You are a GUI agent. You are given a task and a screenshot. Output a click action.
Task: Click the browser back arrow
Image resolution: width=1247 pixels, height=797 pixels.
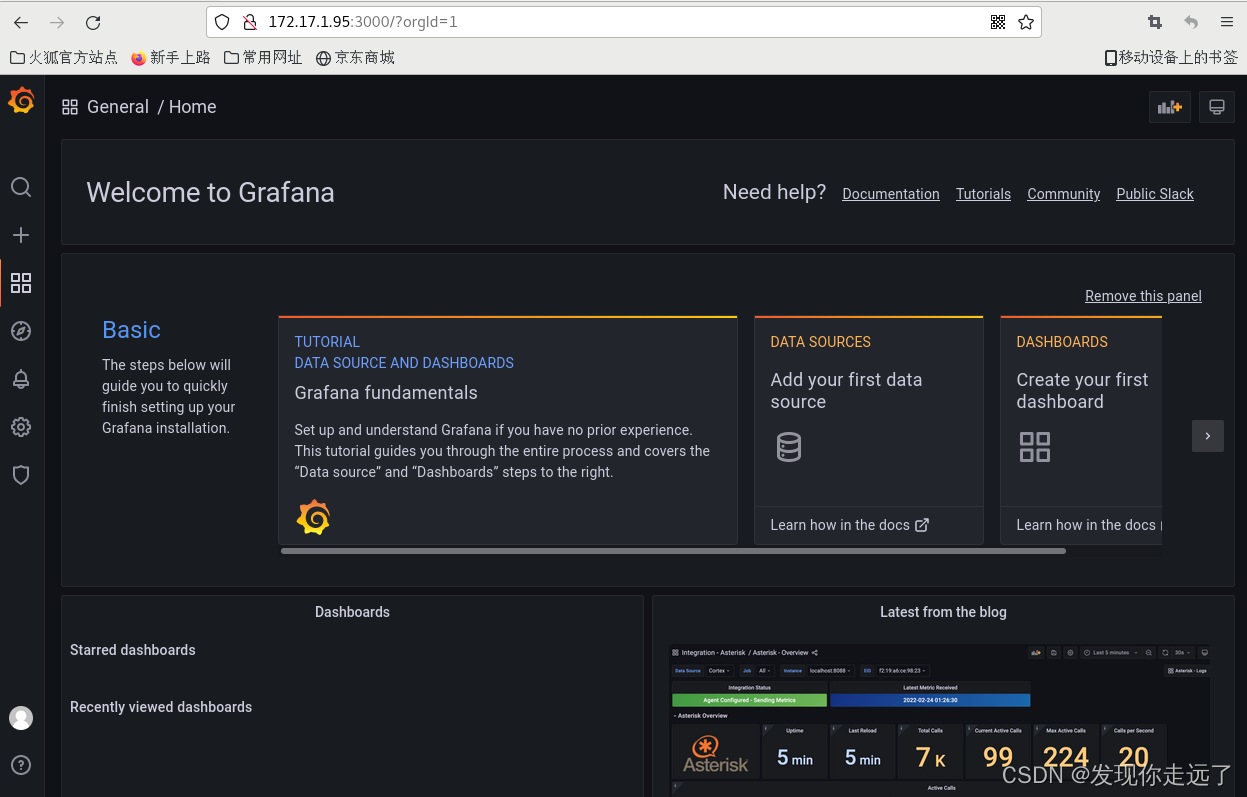tap(21, 22)
